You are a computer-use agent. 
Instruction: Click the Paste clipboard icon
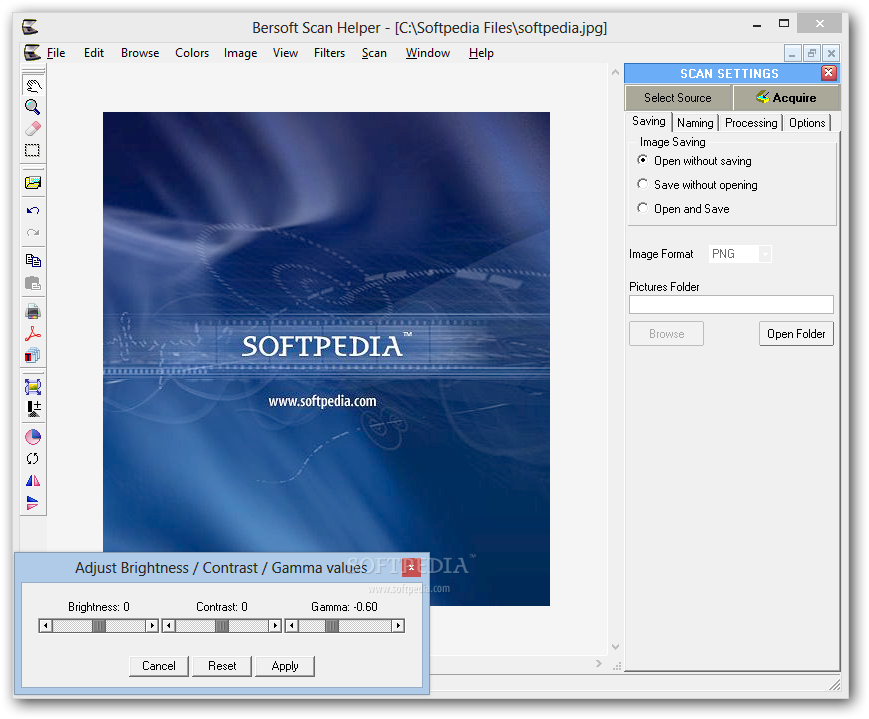(x=33, y=283)
